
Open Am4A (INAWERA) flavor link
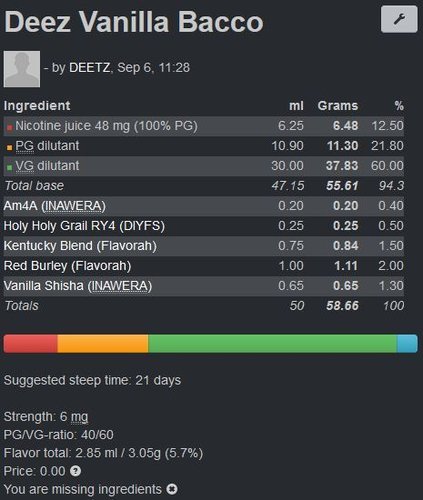(x=55, y=206)
